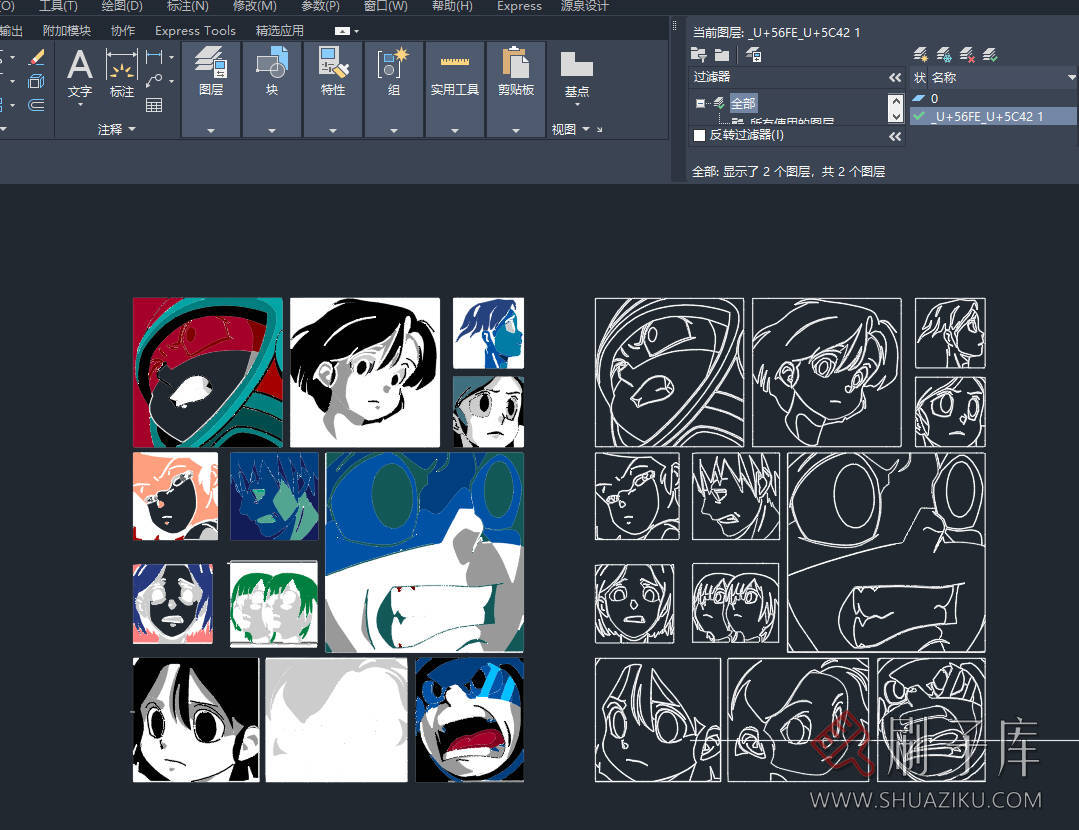Click the set current layer icon
Viewport: 1079px width, 830px height.
point(990,55)
